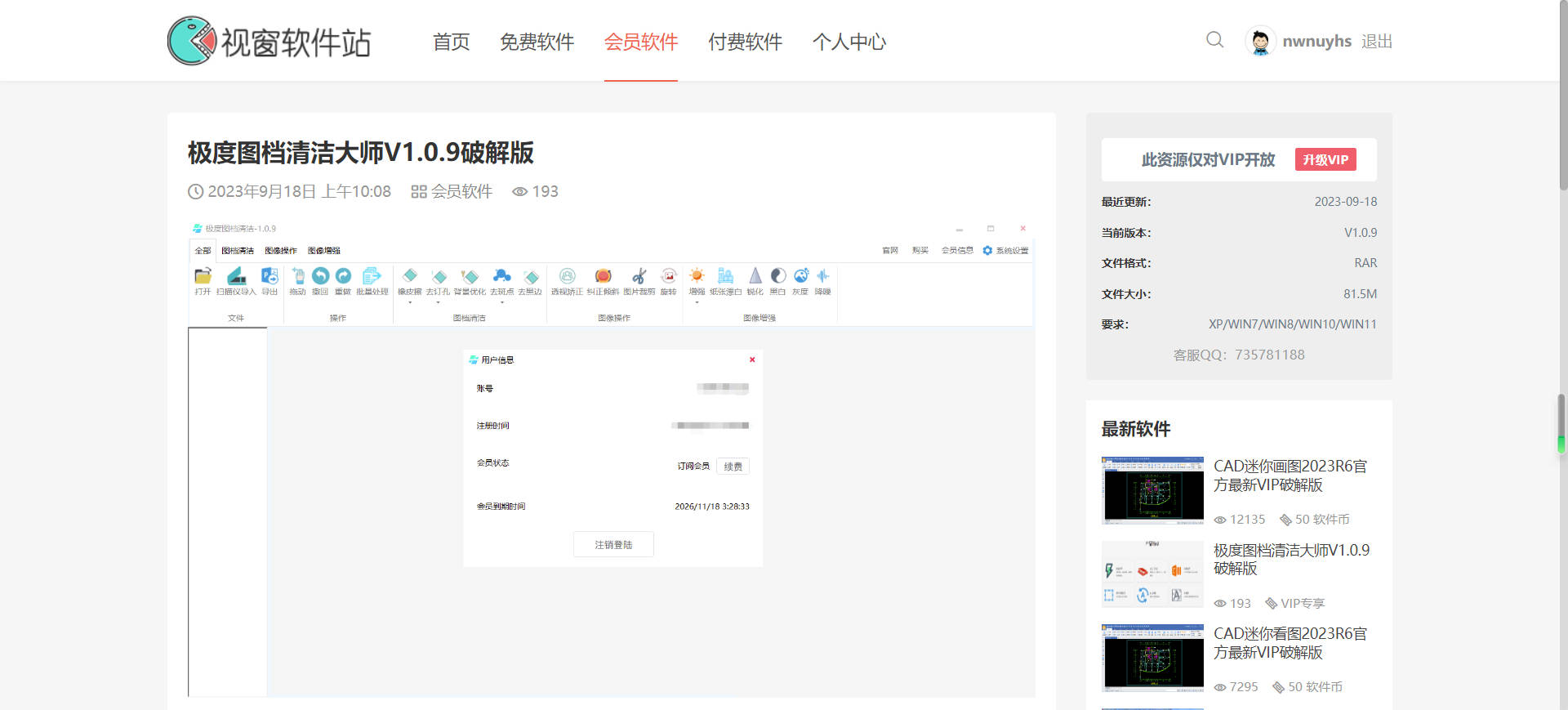
Task: Open CAD迷你看图2023R6官方最新VIP破解版 link
Action: [1290, 643]
